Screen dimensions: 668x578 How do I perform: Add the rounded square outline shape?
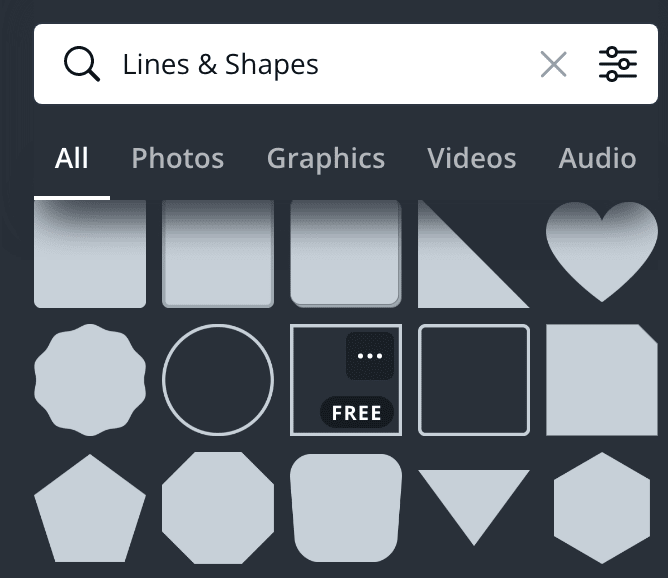(x=474, y=380)
